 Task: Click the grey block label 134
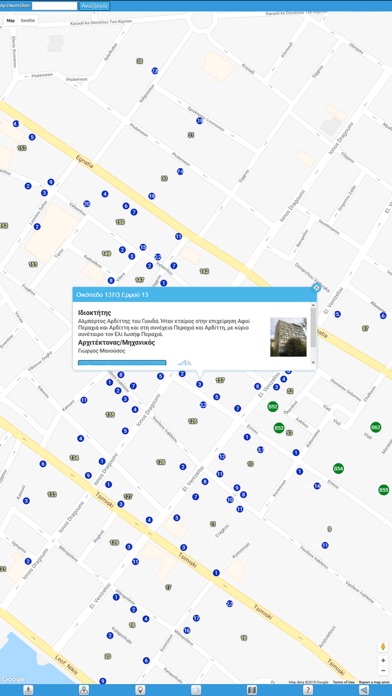pos(74,458)
